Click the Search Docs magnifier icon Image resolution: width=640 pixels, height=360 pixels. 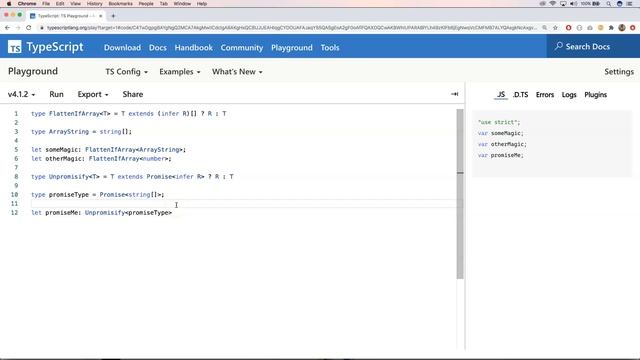[x=558, y=46]
